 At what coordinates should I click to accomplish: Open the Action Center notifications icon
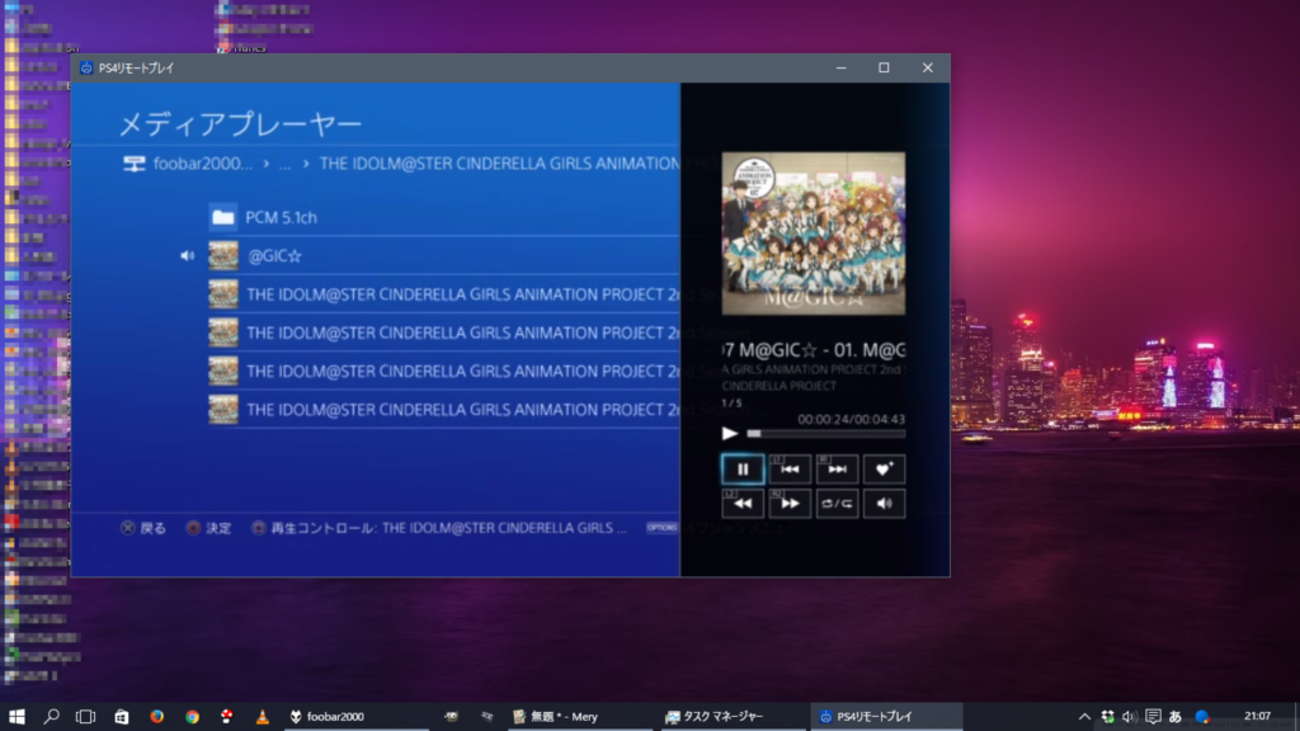pyautogui.click(x=1152, y=716)
